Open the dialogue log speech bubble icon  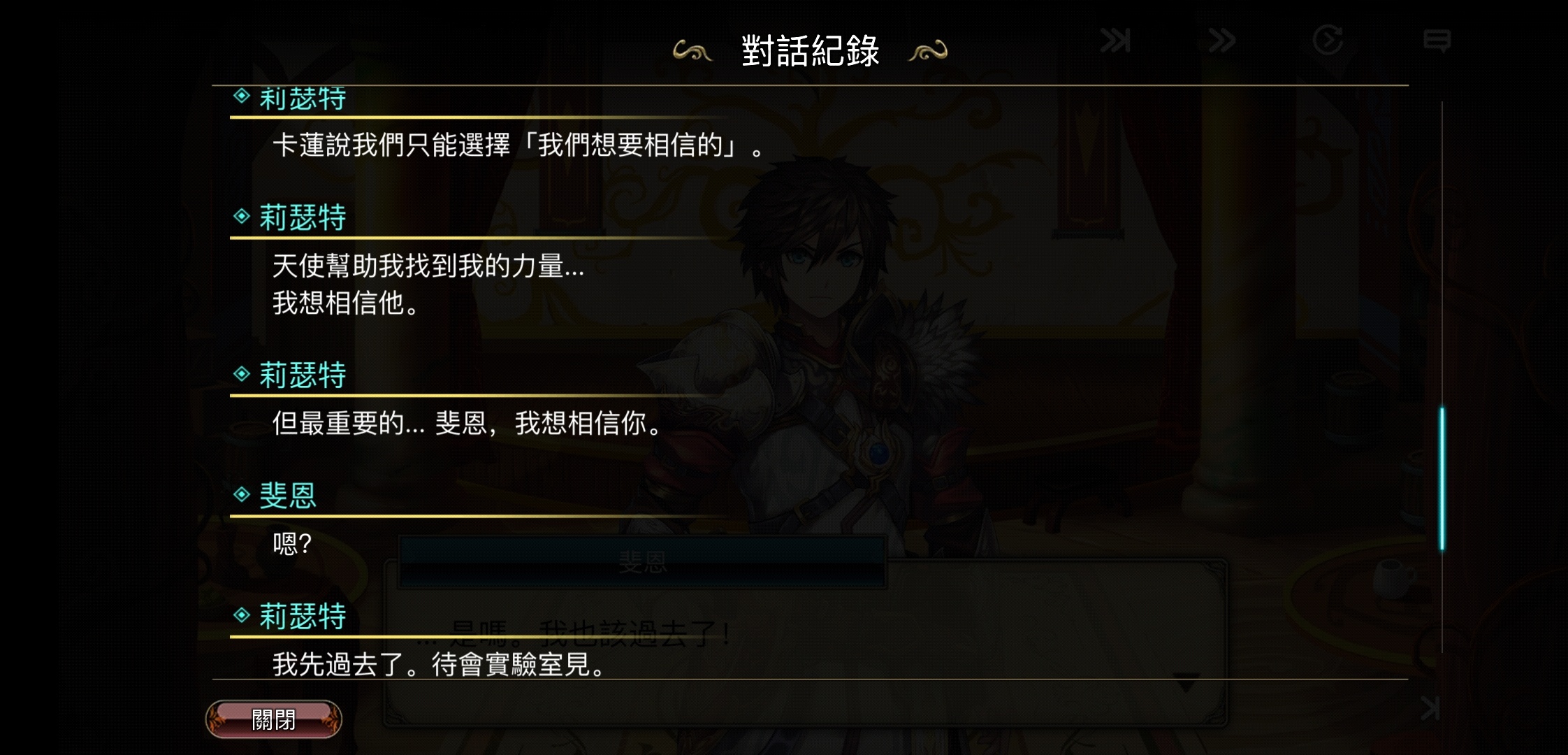point(1437,41)
